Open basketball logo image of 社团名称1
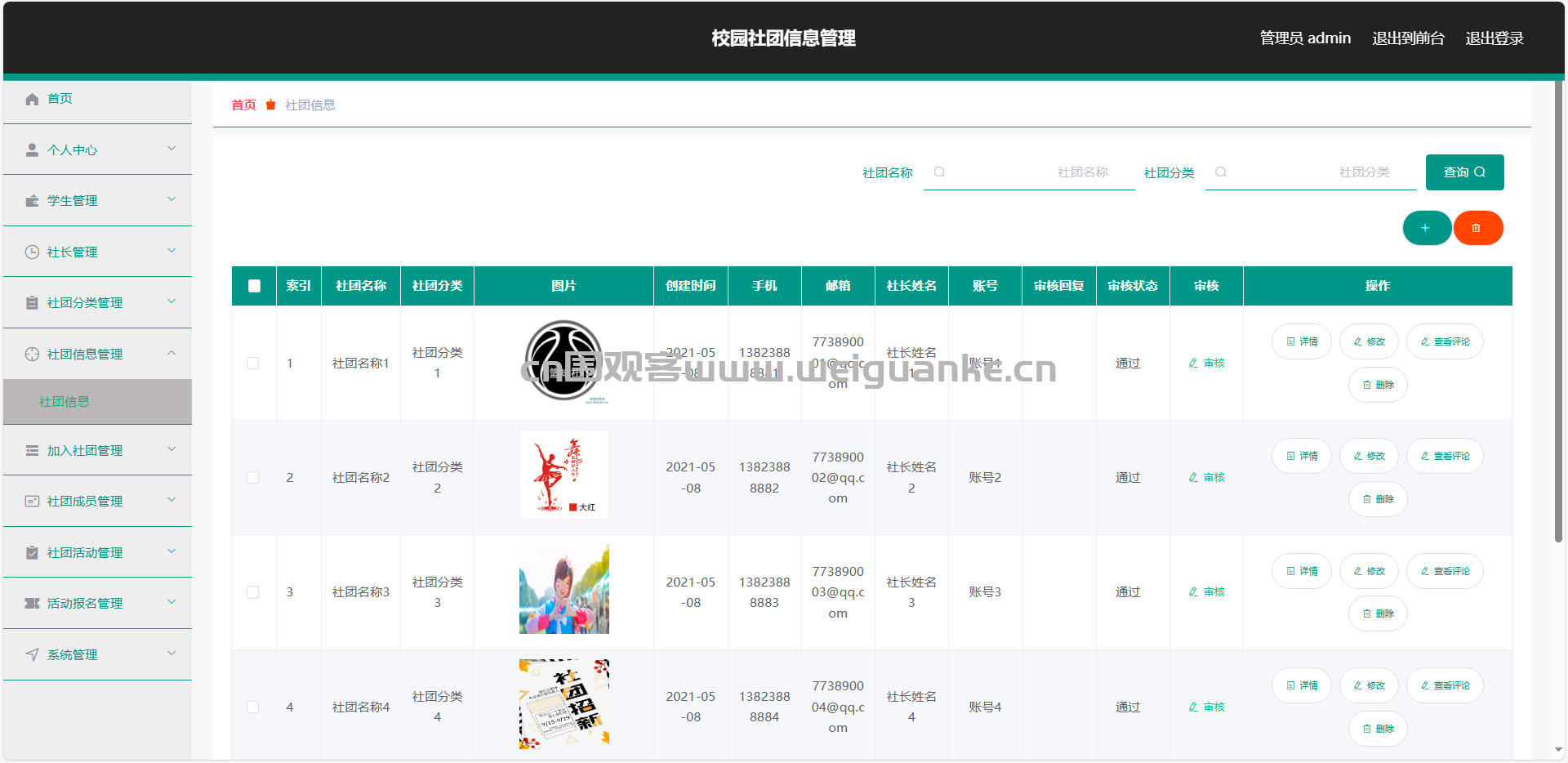Viewport: 1568px width, 763px height. 564,361
